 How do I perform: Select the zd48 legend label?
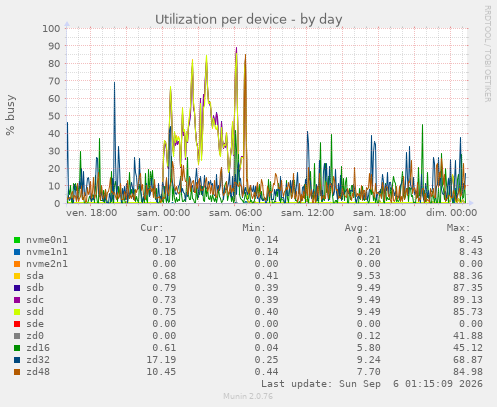point(38,372)
